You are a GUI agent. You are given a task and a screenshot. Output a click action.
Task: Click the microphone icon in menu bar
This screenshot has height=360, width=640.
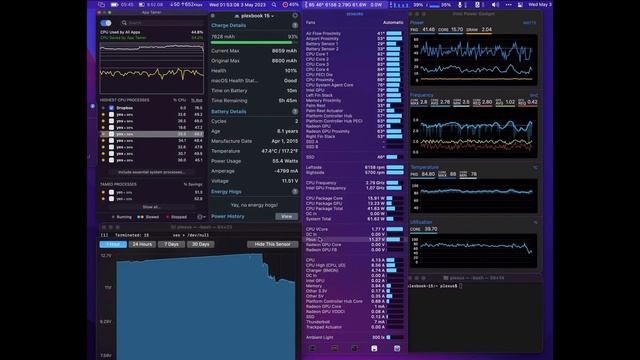pos(460,4)
